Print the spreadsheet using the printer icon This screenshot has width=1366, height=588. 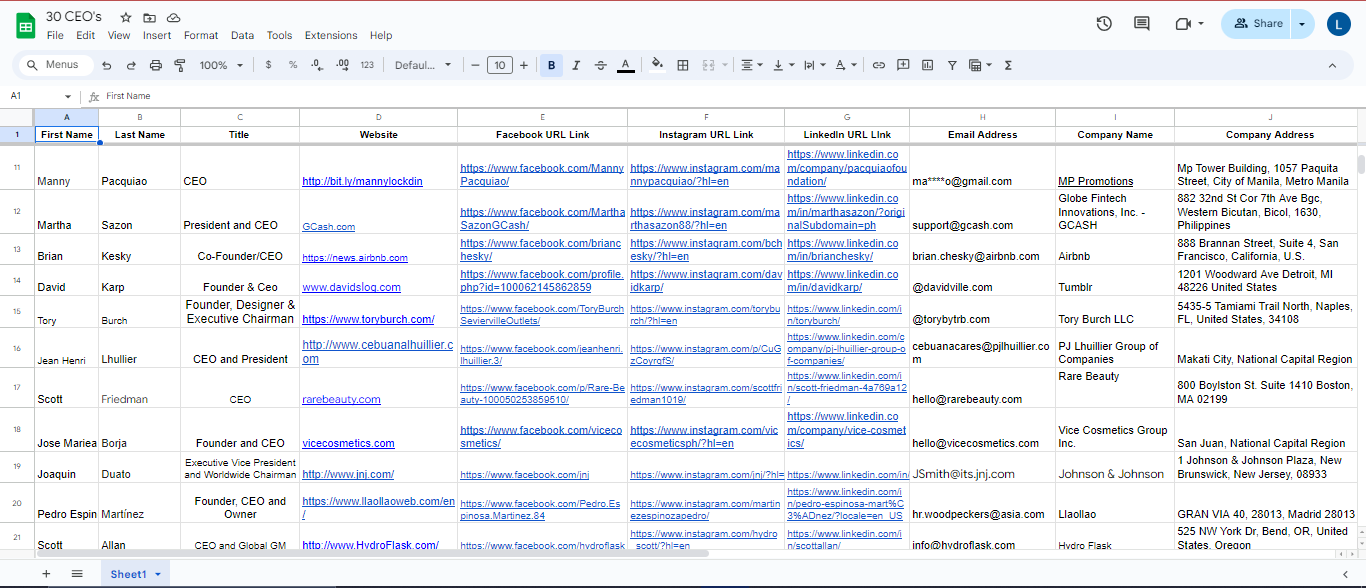[x=156, y=65]
